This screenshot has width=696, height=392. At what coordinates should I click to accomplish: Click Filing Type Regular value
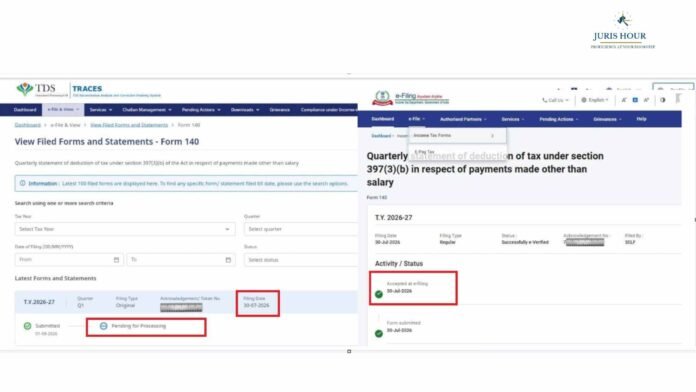pyautogui.click(x=447, y=242)
